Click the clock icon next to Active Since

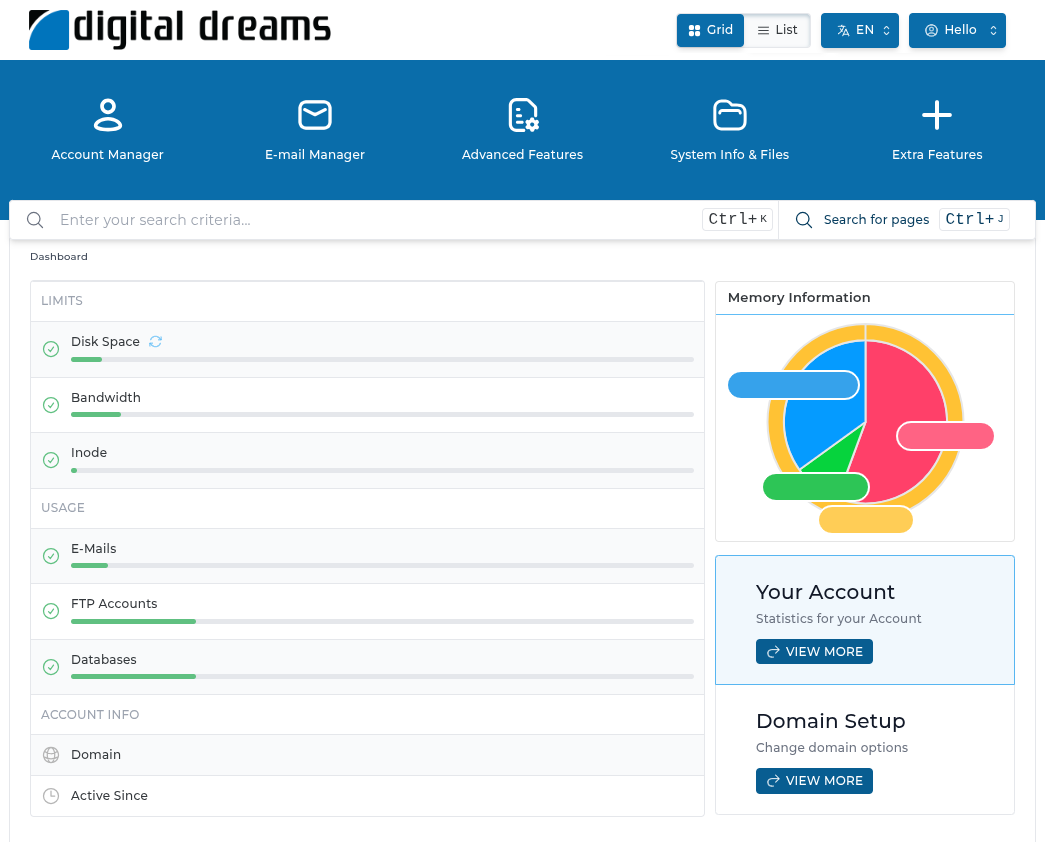click(x=51, y=796)
